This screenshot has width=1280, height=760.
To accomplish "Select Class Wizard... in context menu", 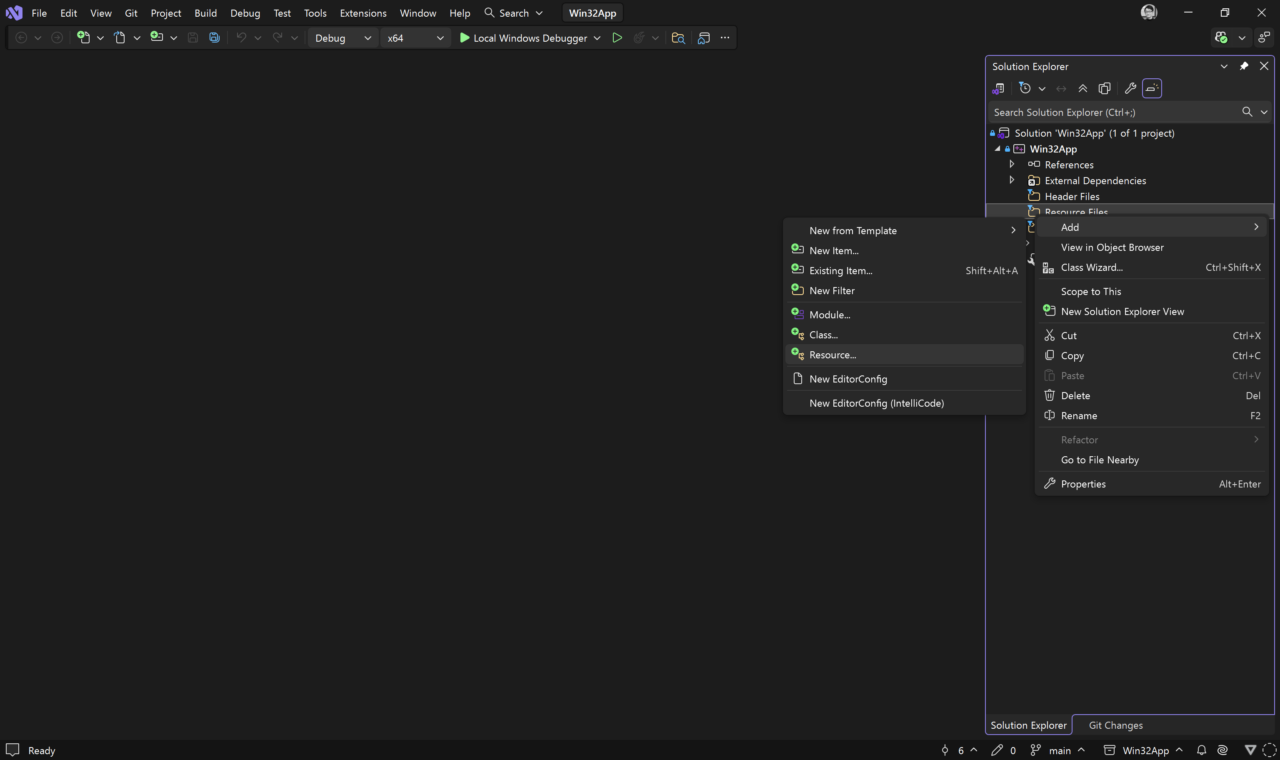I will click(1091, 268).
